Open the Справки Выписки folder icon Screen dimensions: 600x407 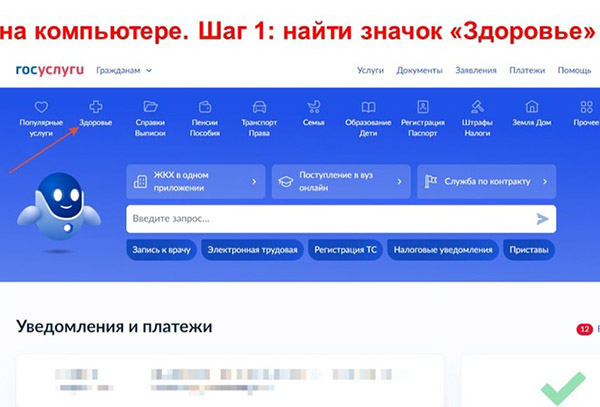[x=150, y=106]
